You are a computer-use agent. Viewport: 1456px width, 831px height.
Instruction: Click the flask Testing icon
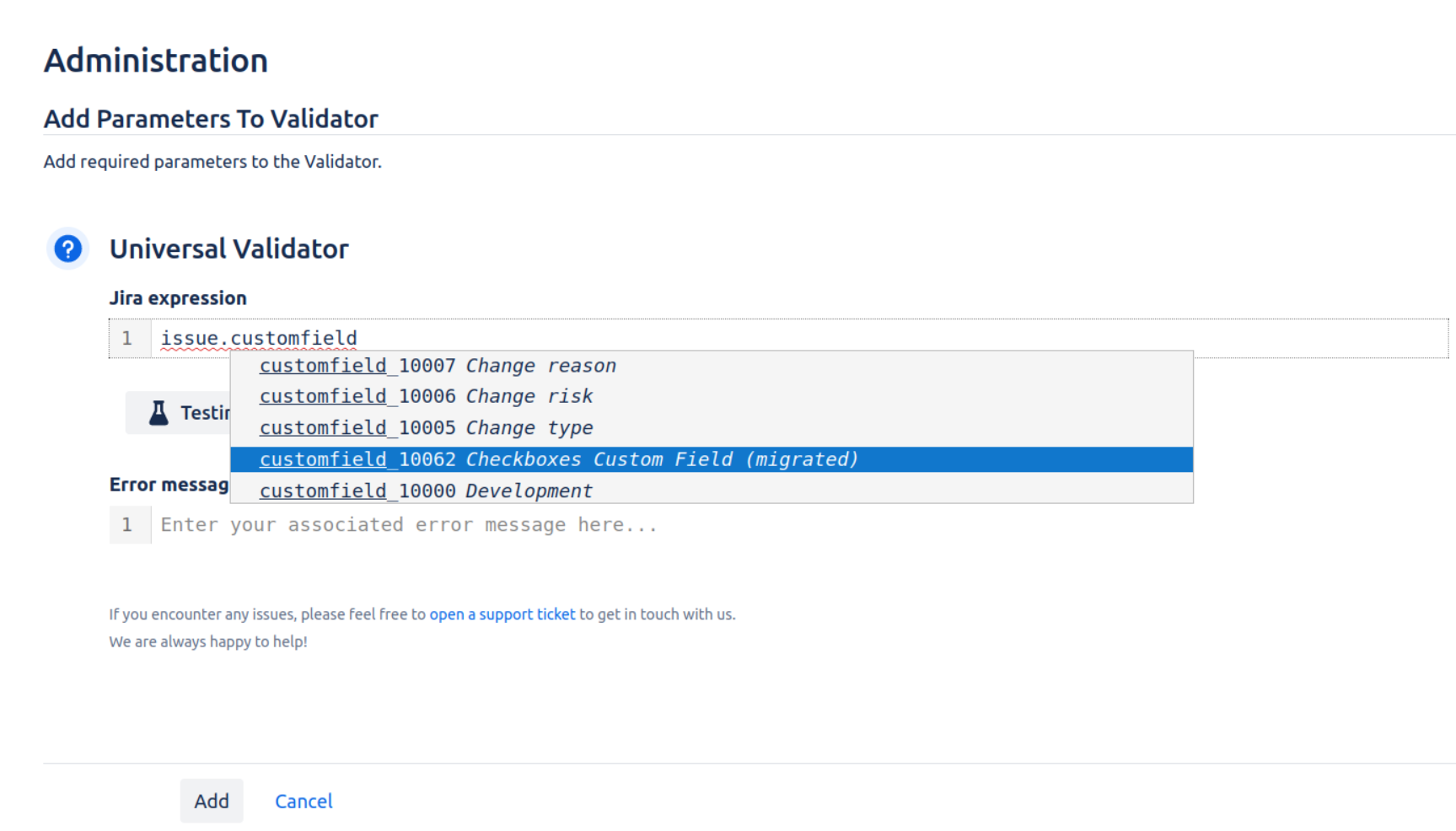tap(159, 412)
